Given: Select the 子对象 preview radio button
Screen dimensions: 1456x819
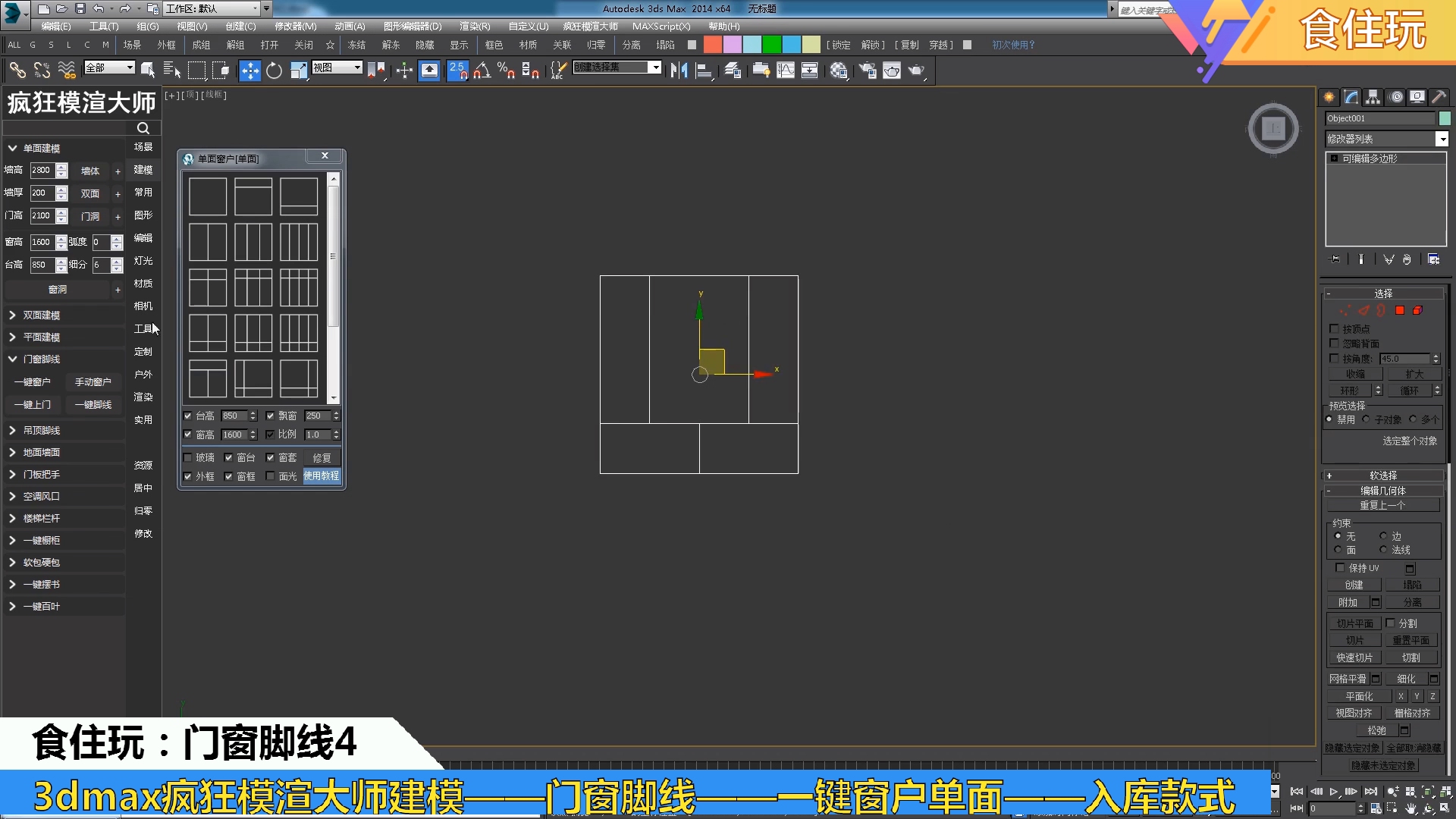Looking at the screenshot, I should (1366, 419).
